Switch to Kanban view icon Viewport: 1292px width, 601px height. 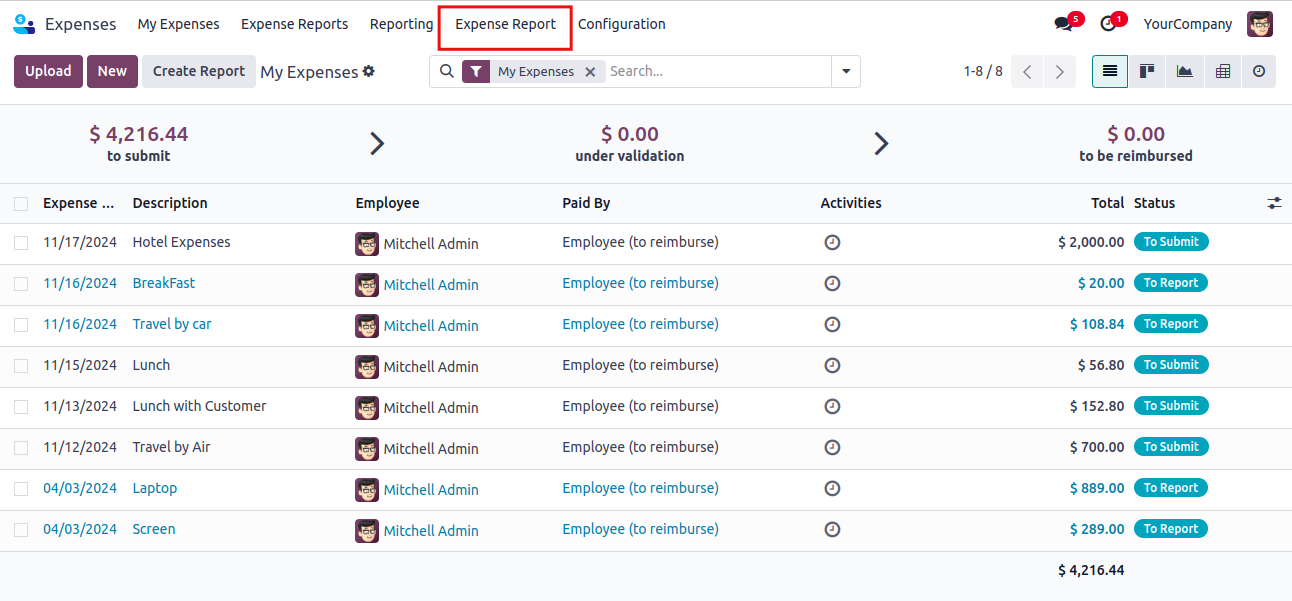point(1147,71)
